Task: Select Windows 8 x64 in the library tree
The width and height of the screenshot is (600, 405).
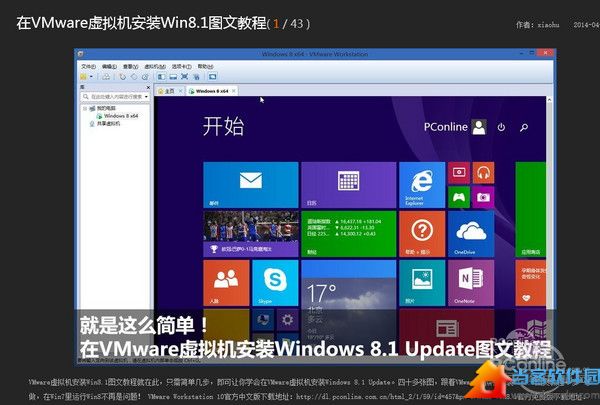Action: pyautogui.click(x=117, y=116)
